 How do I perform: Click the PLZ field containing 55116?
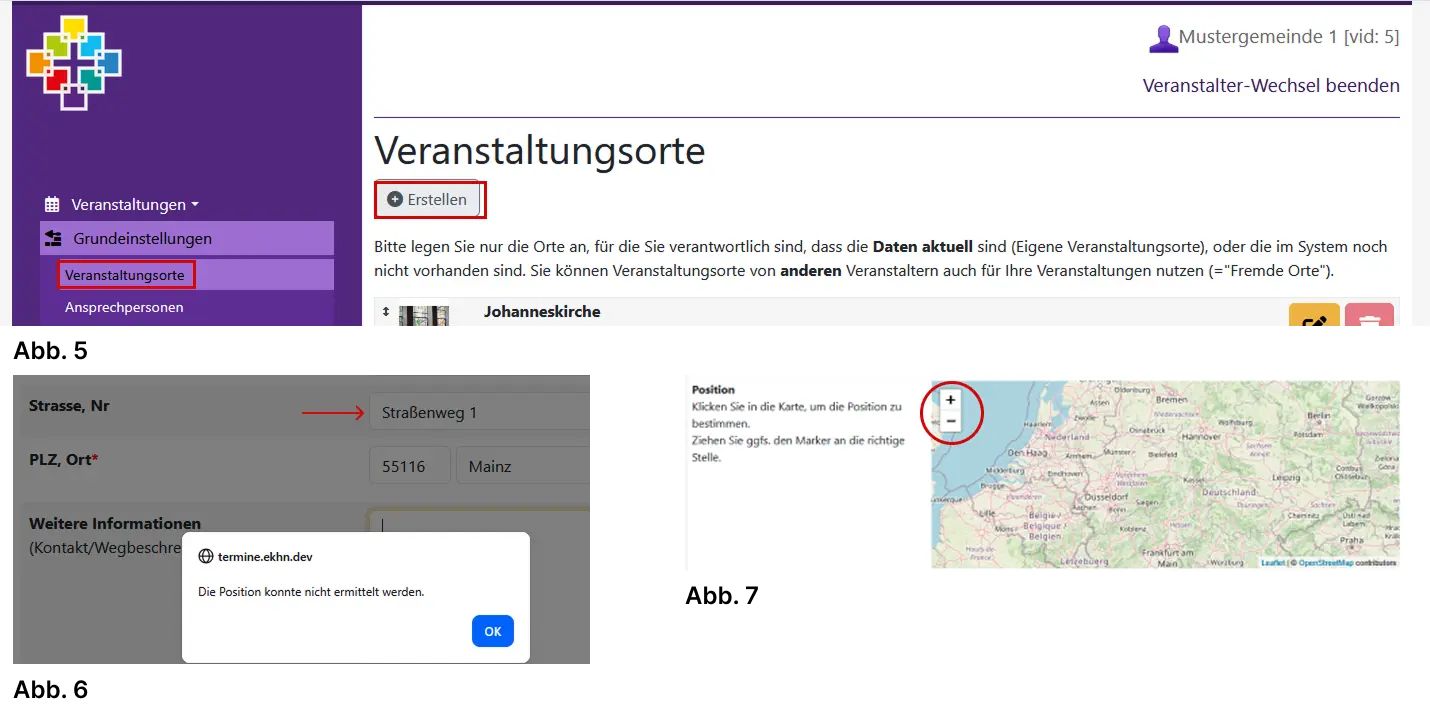click(x=410, y=466)
